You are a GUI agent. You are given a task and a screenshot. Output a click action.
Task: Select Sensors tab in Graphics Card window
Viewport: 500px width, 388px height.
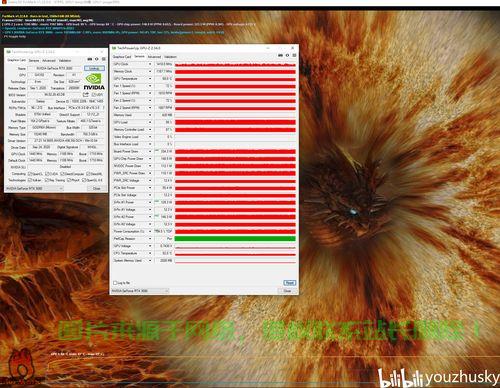(x=34, y=61)
